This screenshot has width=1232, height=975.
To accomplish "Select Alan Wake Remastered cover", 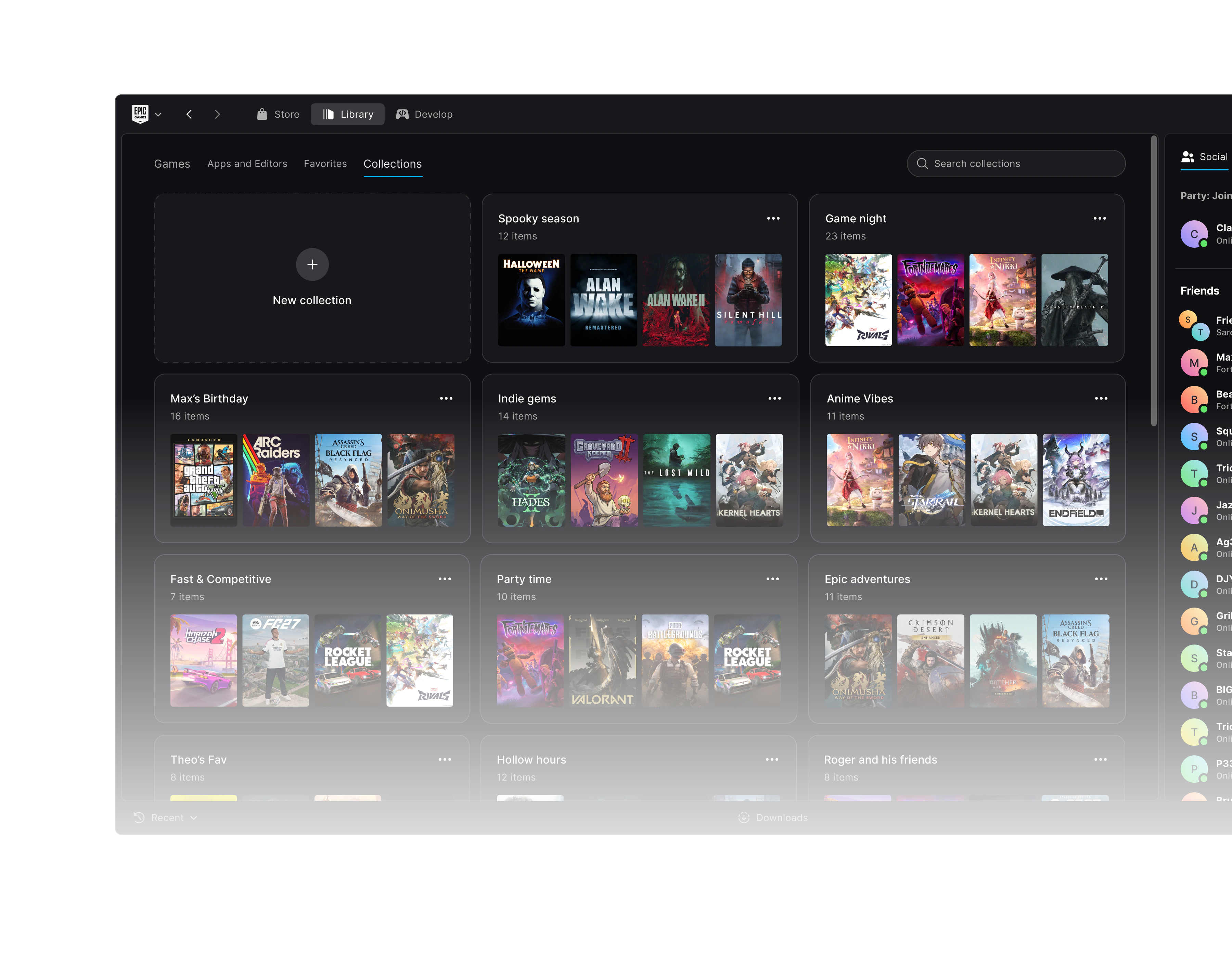I will pyautogui.click(x=603, y=300).
